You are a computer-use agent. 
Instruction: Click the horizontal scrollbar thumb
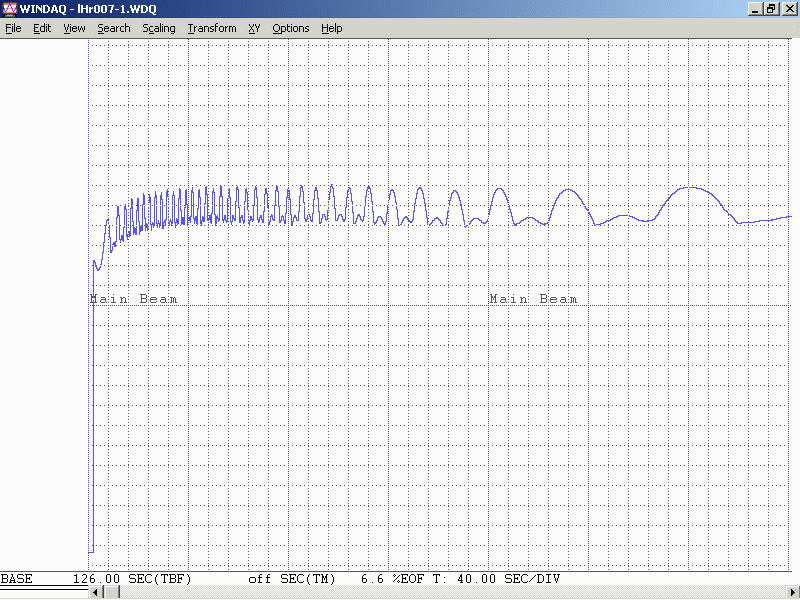111,592
